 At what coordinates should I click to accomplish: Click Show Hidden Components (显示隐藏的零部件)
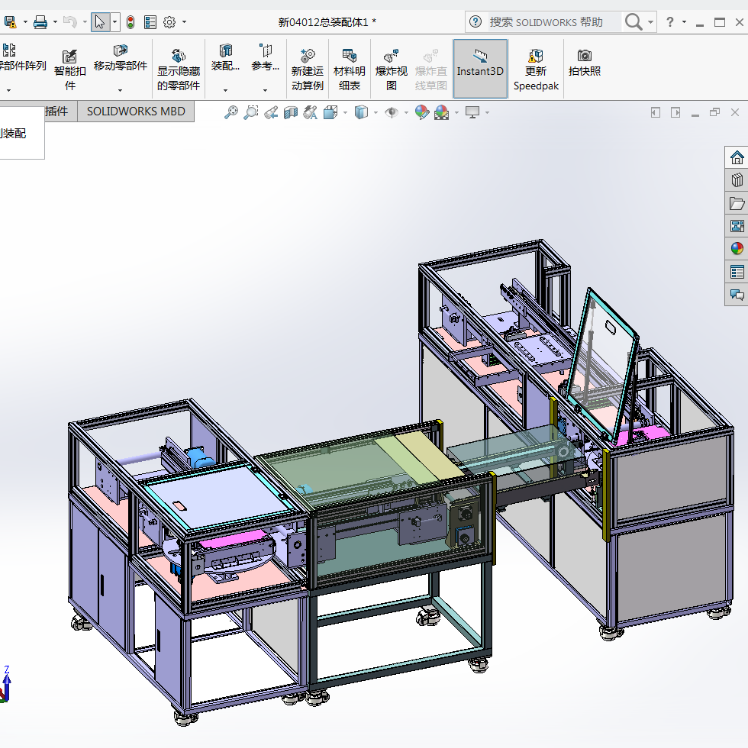point(178,70)
